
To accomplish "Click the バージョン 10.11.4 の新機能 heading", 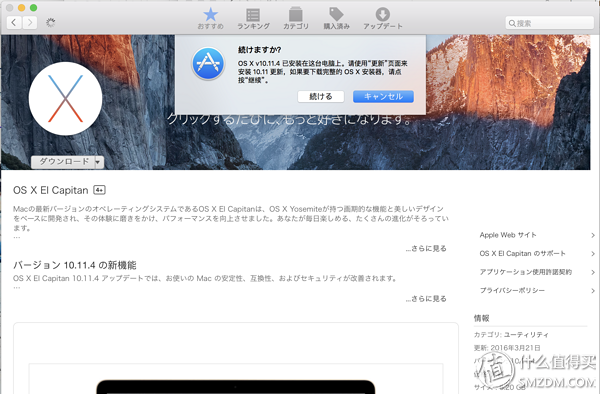I will pyautogui.click(x=75, y=265).
